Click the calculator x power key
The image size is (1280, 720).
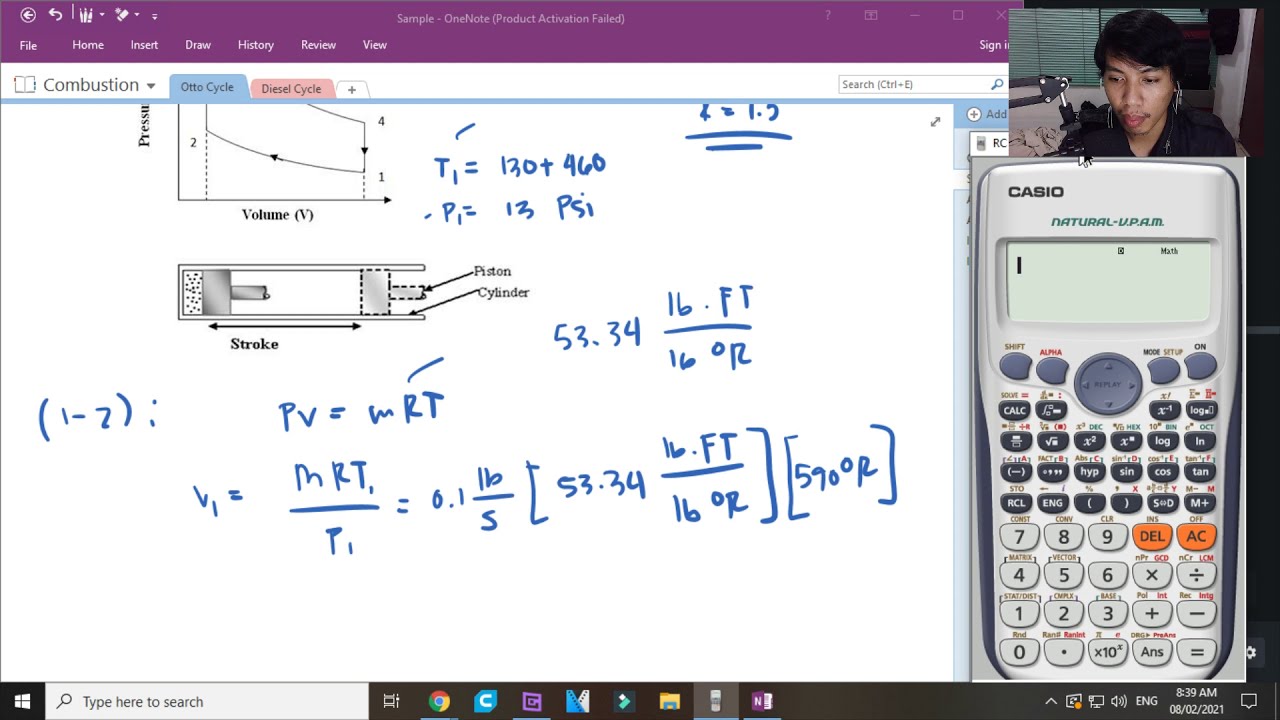[x=1126, y=441]
